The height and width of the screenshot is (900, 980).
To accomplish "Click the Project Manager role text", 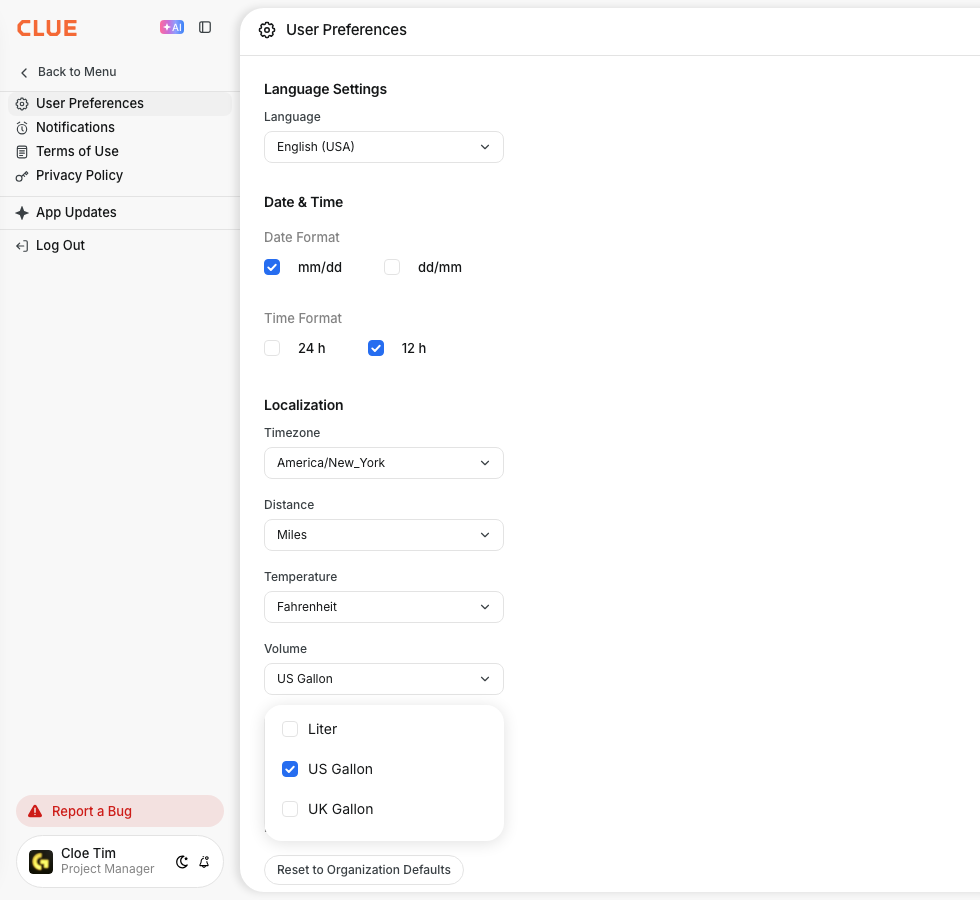I will point(108,869).
